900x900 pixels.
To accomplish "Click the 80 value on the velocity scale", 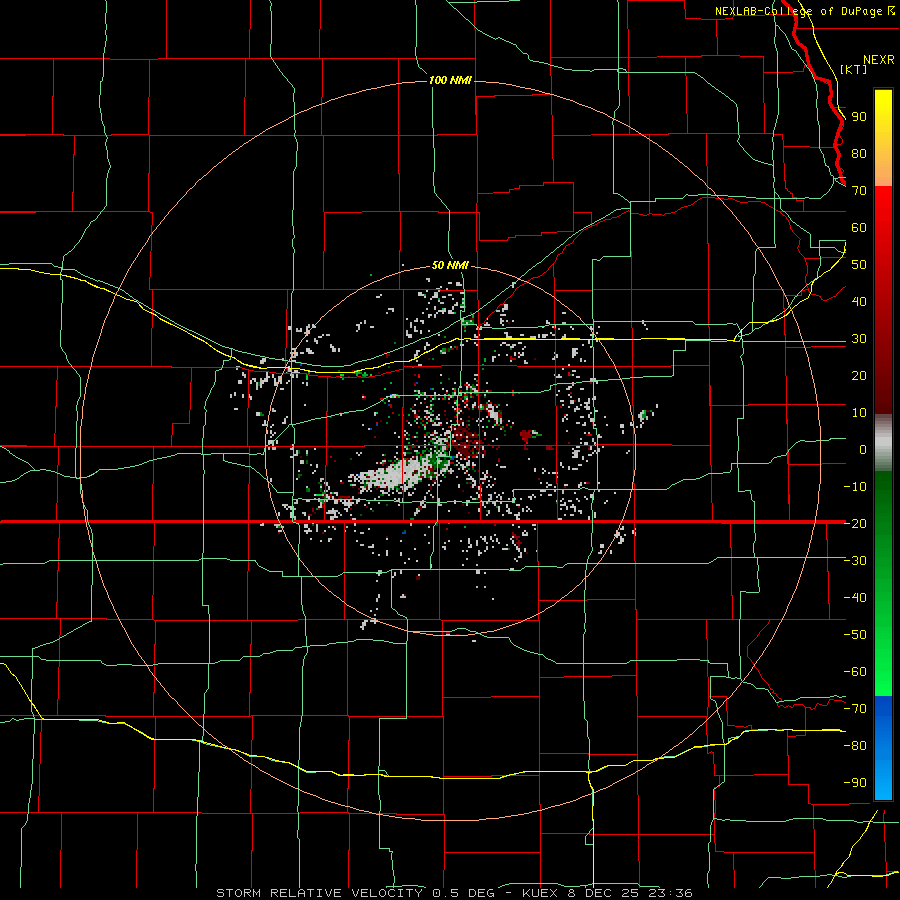I will (859, 153).
